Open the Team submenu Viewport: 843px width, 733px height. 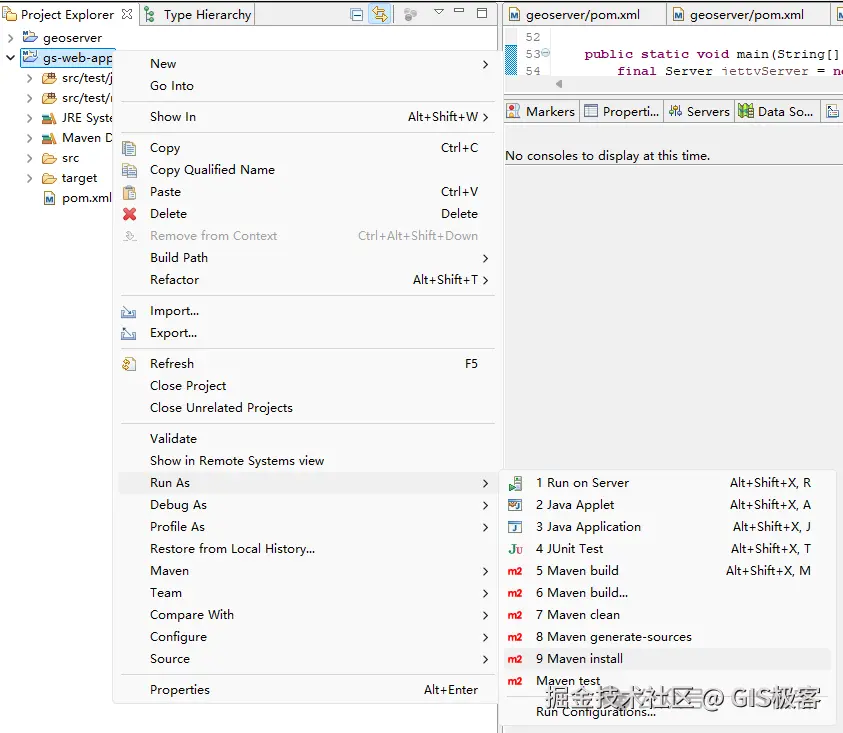click(x=308, y=593)
